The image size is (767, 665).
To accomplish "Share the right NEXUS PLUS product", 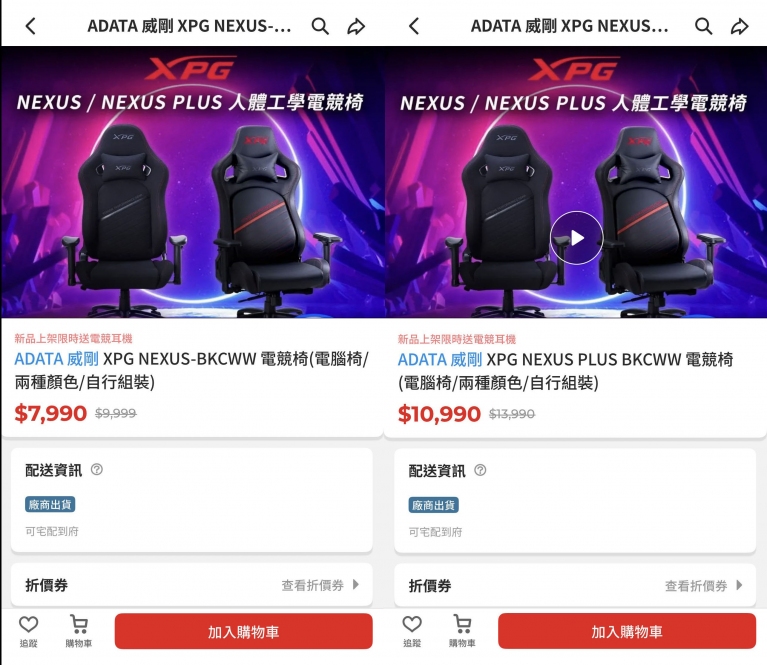I will 740,26.
